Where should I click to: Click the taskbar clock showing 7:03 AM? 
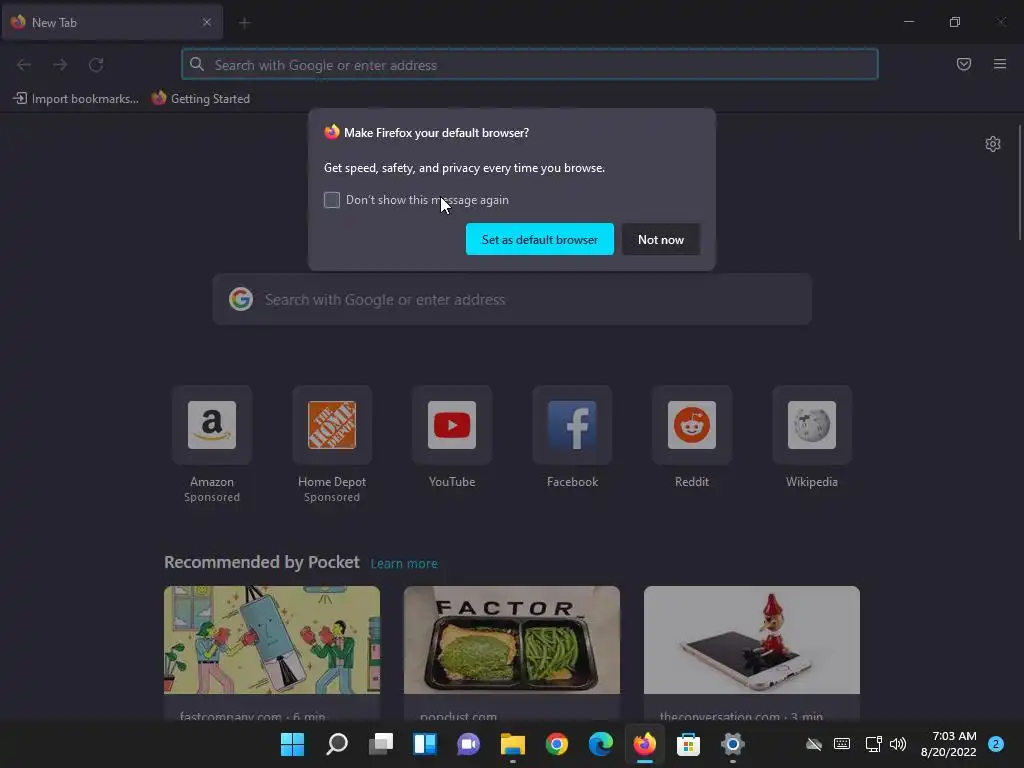[948, 744]
